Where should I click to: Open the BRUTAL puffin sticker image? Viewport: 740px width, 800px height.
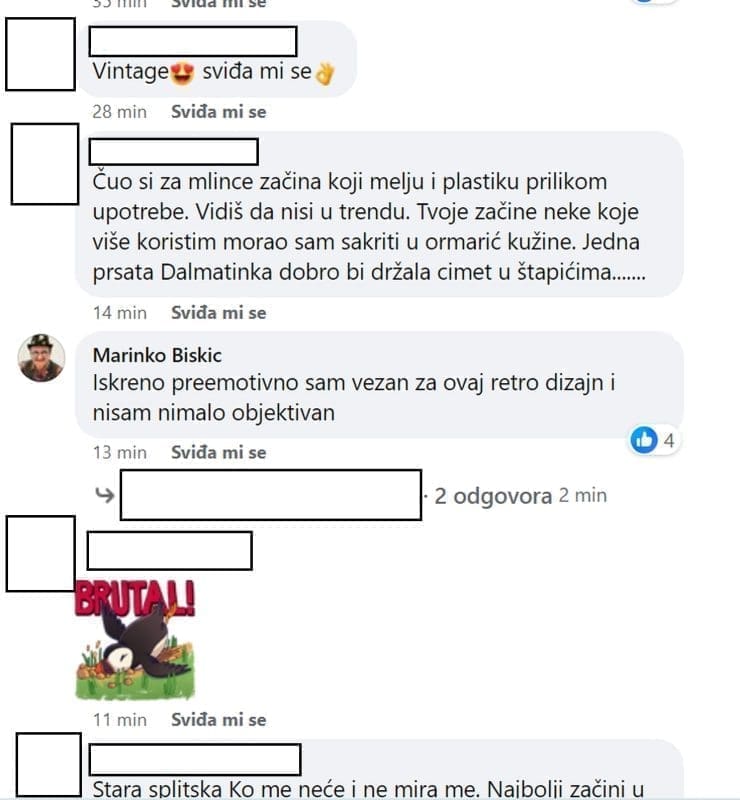(135, 640)
